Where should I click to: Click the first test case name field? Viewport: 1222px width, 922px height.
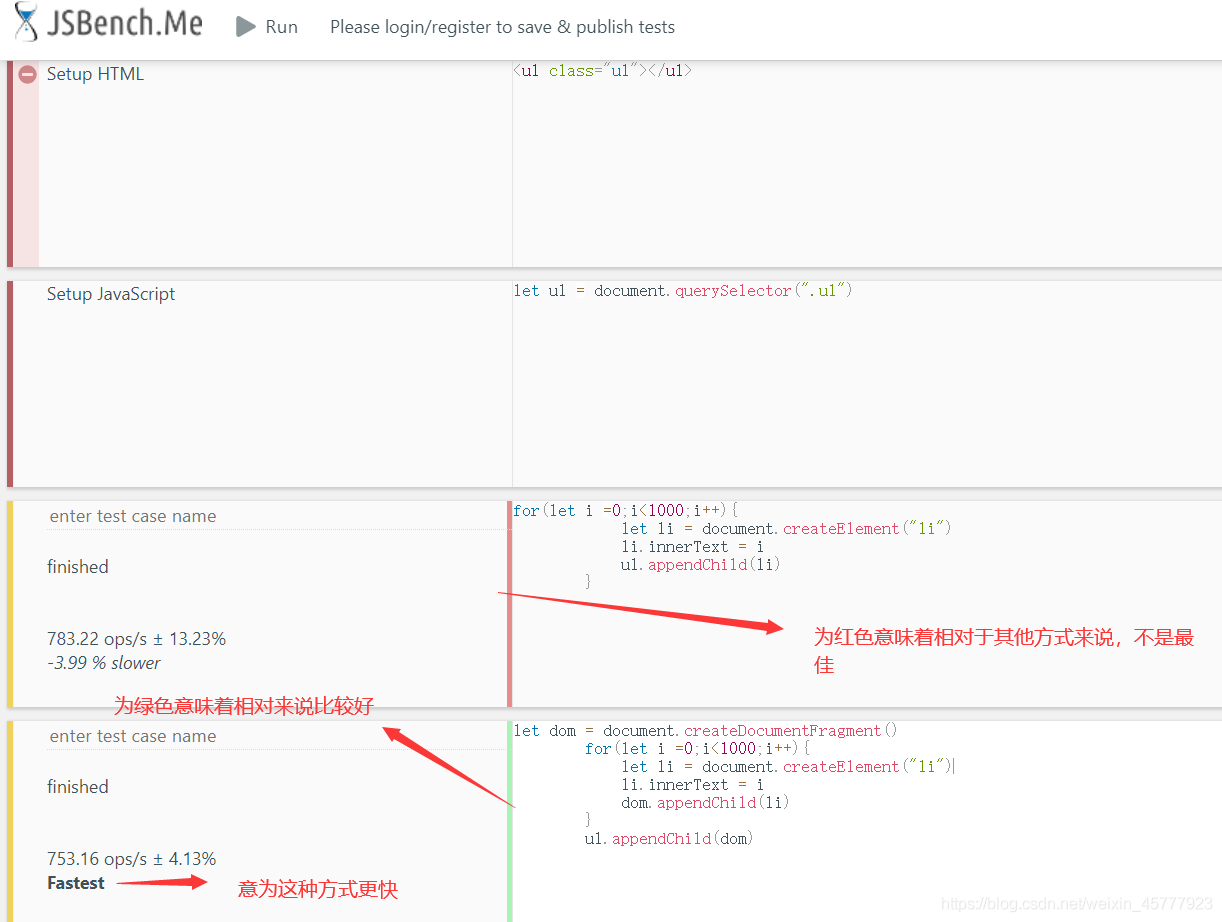click(275, 516)
